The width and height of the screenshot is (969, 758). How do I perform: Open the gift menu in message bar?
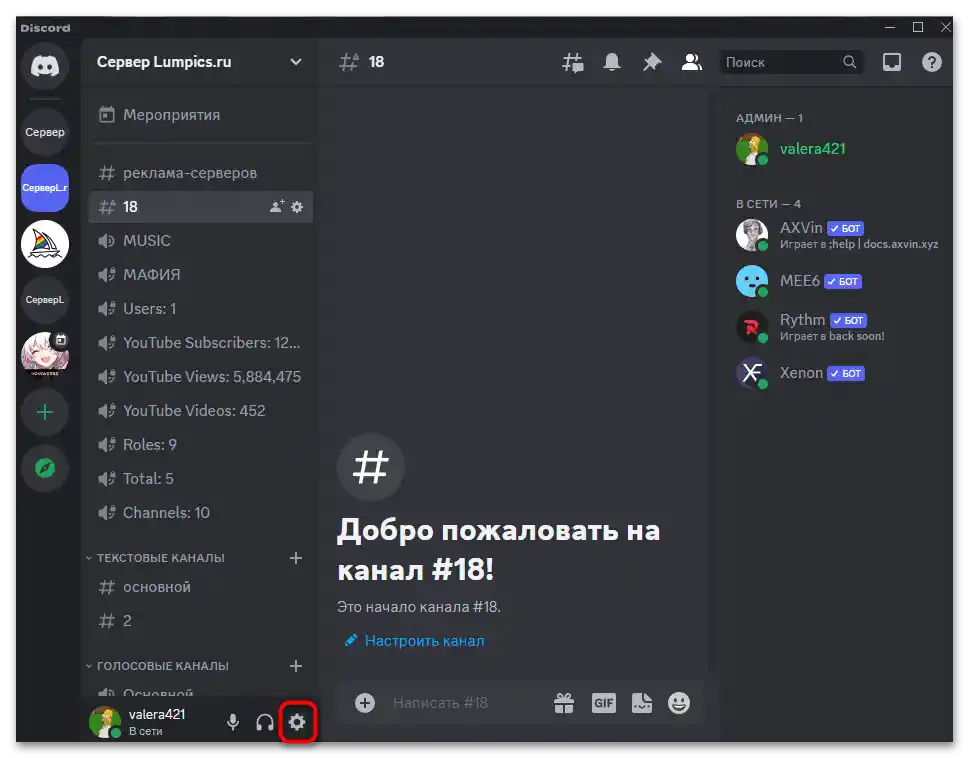(564, 702)
